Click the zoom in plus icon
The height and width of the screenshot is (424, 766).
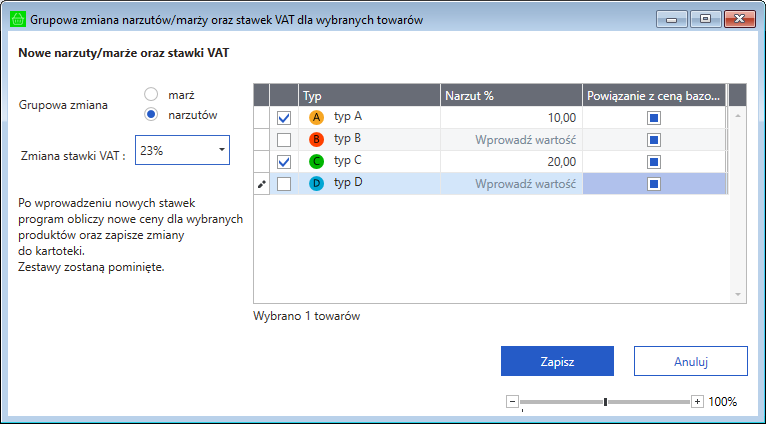(x=697, y=401)
